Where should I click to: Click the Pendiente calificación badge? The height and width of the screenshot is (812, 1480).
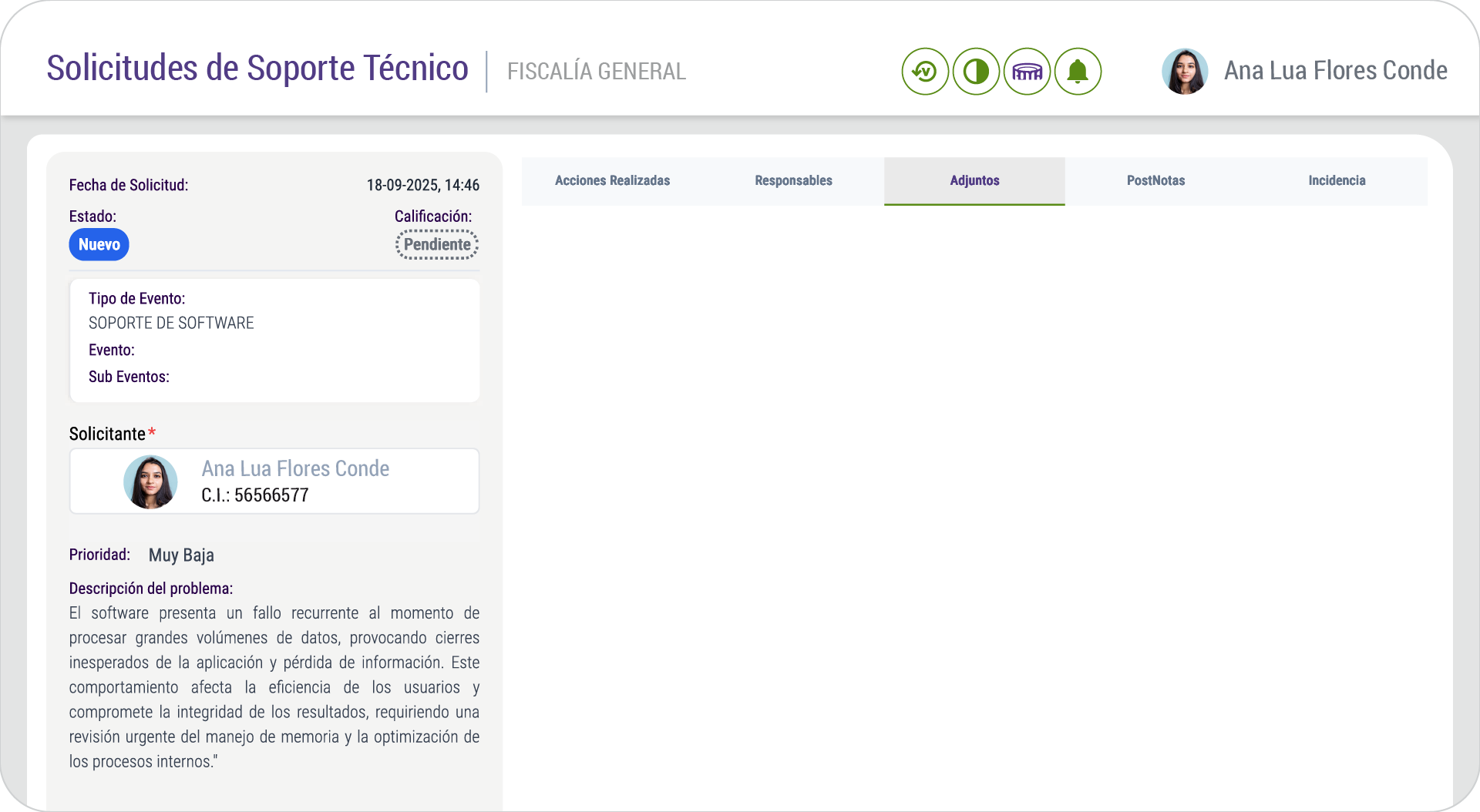click(x=436, y=244)
